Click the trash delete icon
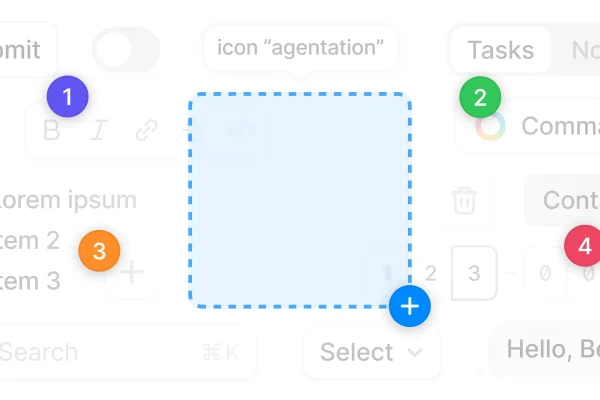Viewport: 600px width, 400px height. tap(465, 200)
